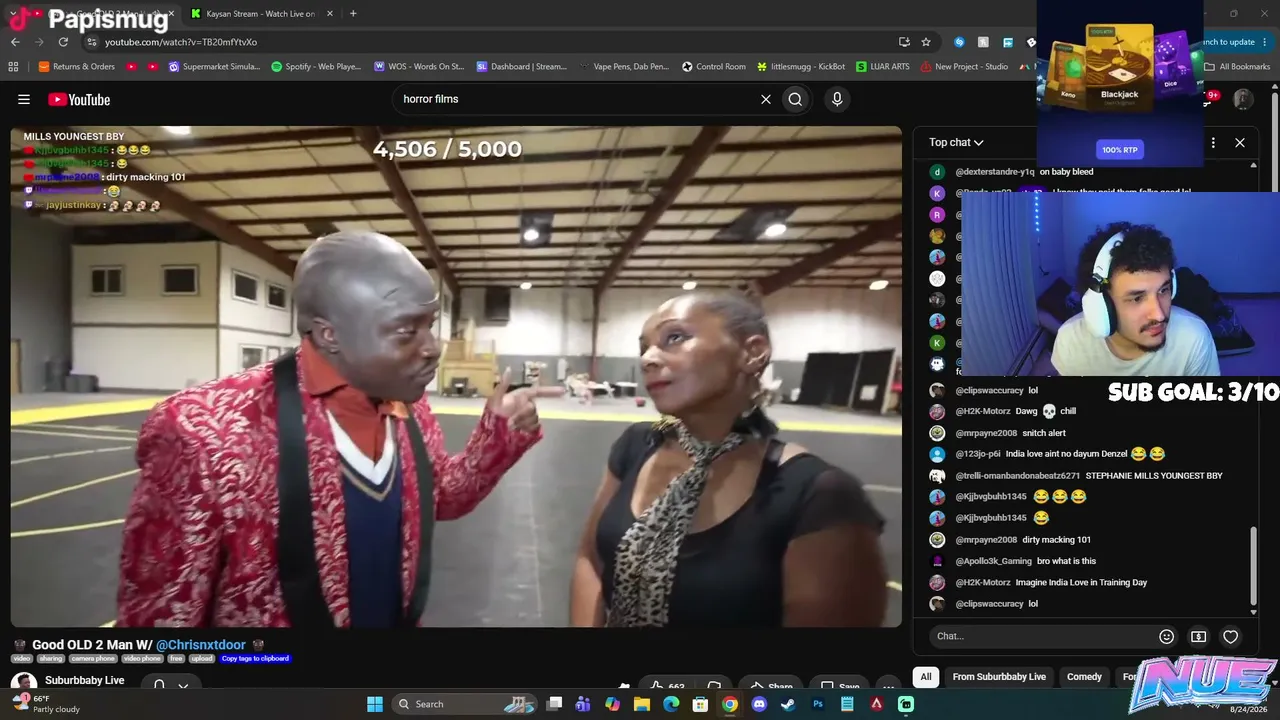Open @clipswaccuracy's last 'lol' chat message
Screen dimensions: 1280x720
coord(1033,604)
